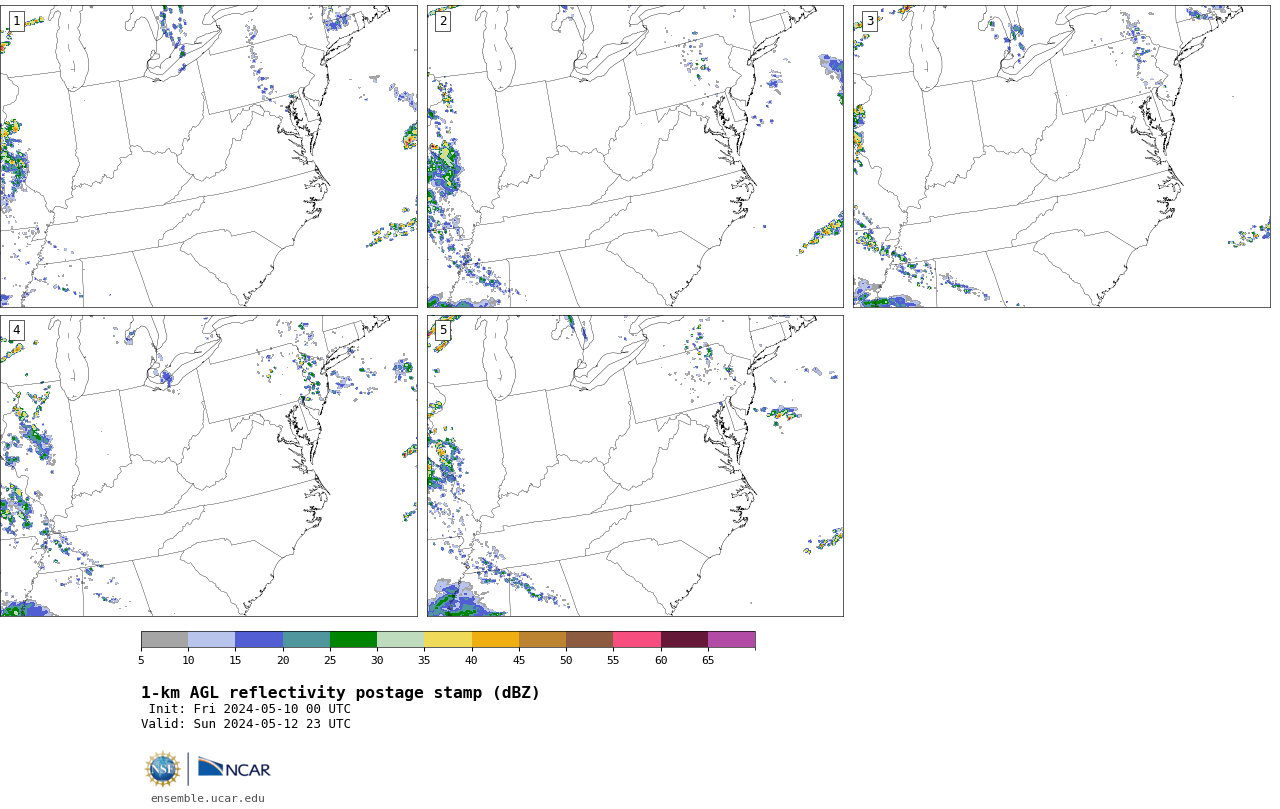Click the colorbar tick label 5

pos(141,660)
